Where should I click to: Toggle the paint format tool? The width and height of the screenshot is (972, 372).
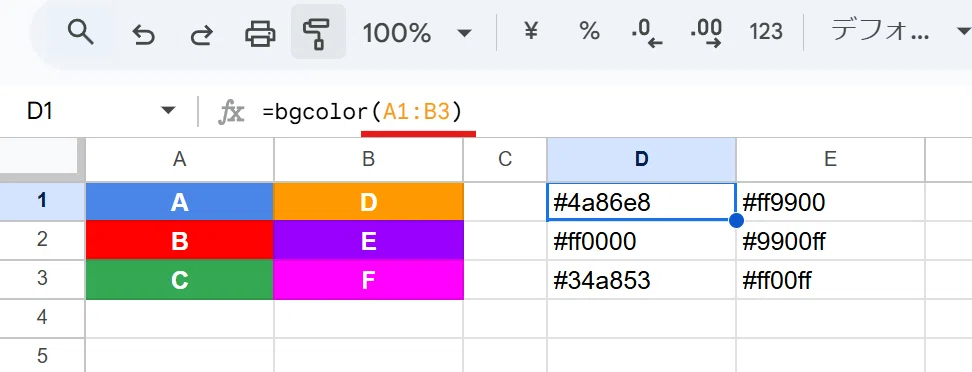pos(318,32)
